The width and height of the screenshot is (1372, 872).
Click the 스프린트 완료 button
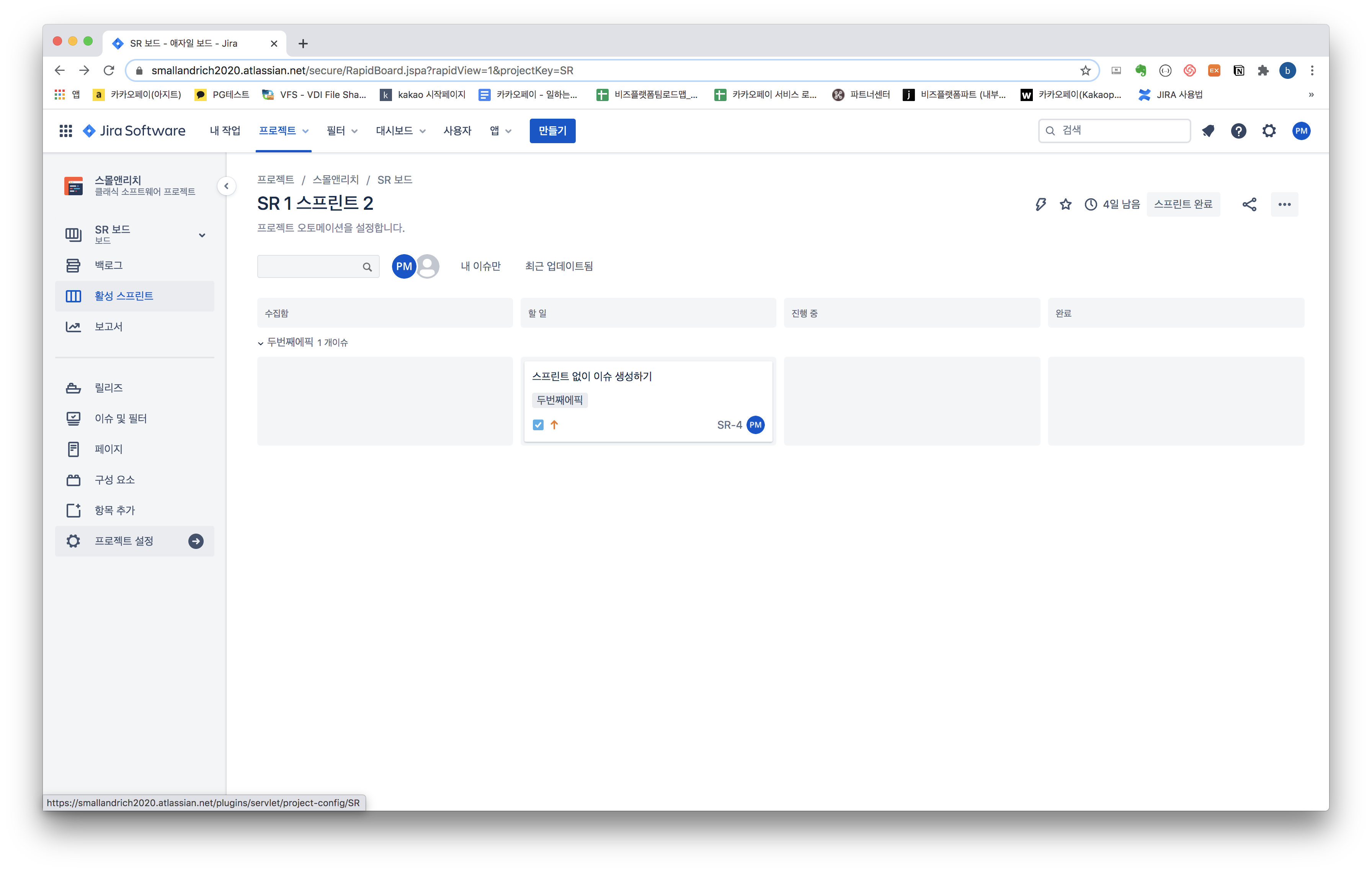[x=1183, y=204]
